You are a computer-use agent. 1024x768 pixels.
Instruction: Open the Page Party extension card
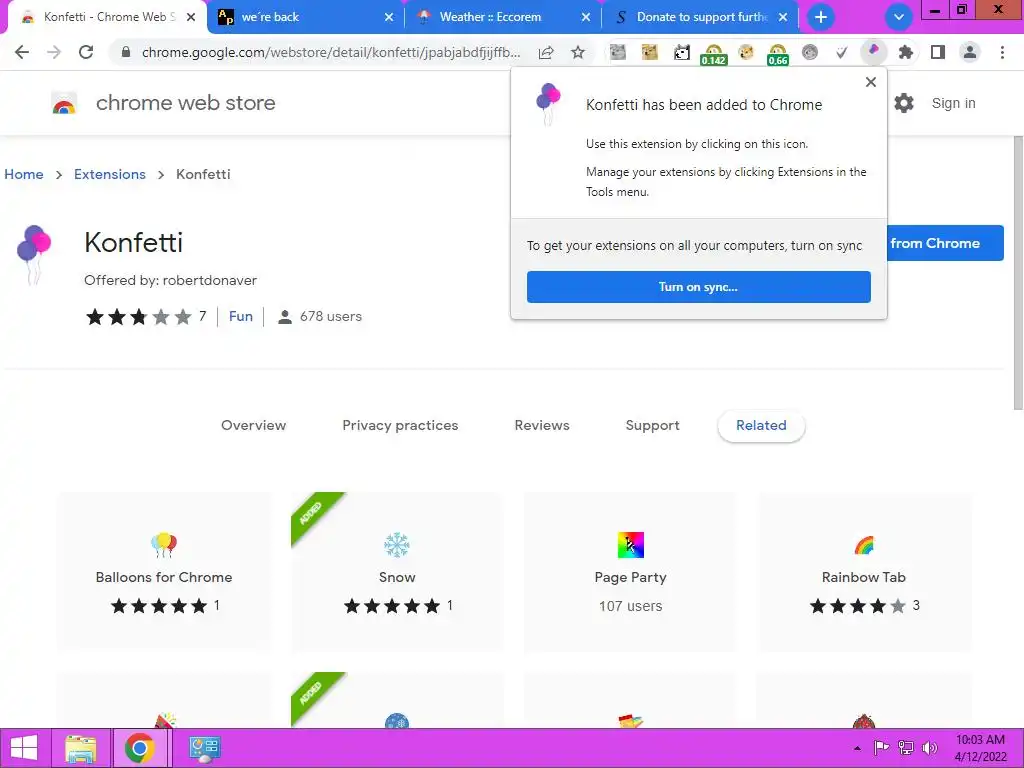(x=630, y=571)
